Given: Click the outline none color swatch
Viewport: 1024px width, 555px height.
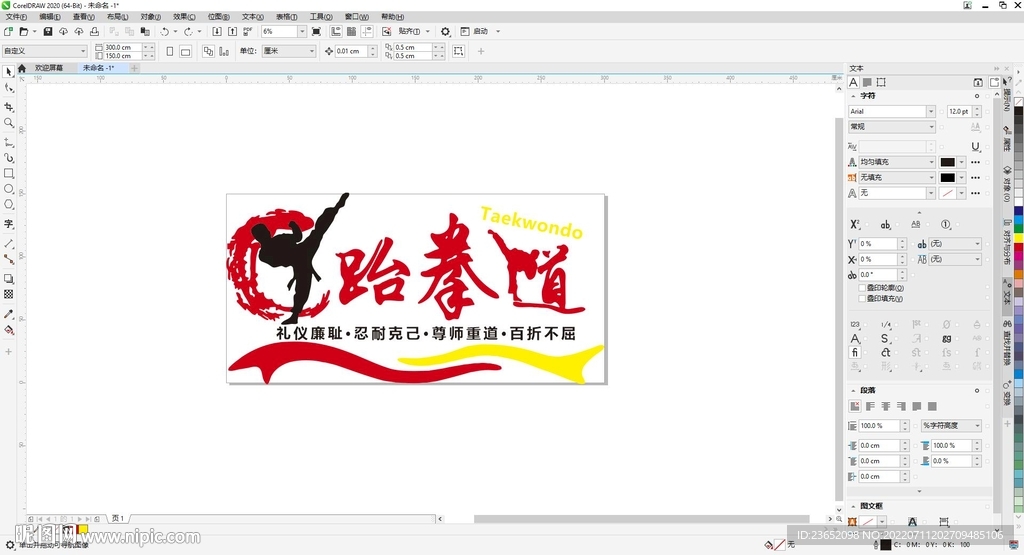Looking at the screenshot, I should click(948, 193).
